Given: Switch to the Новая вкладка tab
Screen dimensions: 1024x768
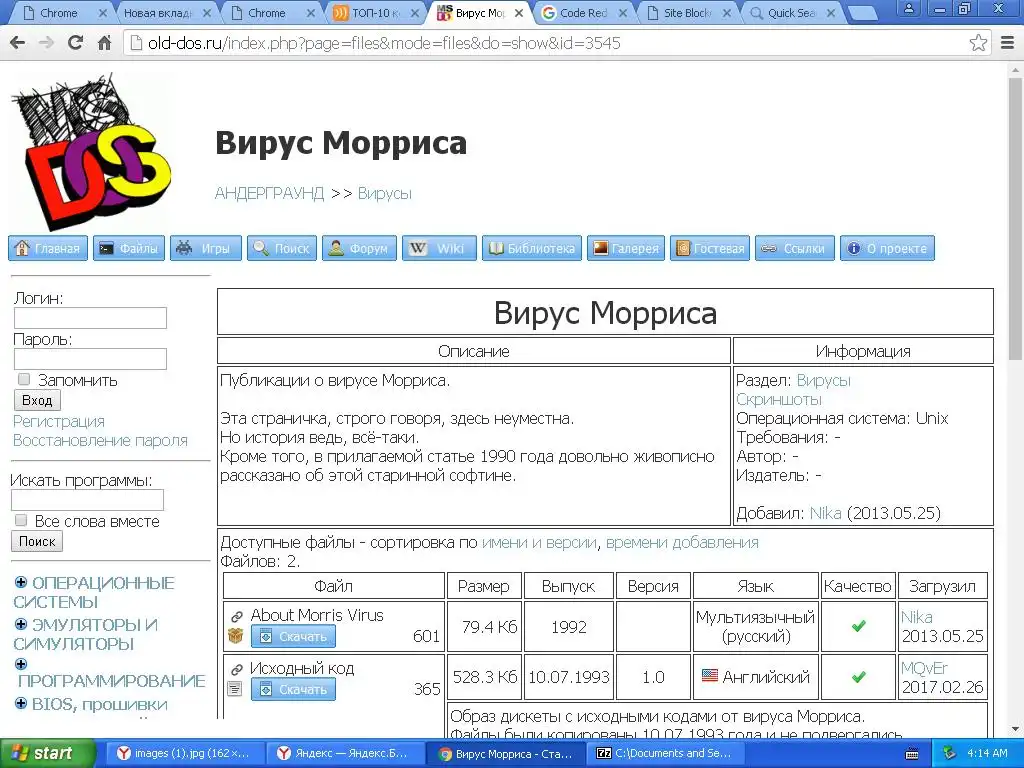Looking at the screenshot, I should [167, 13].
